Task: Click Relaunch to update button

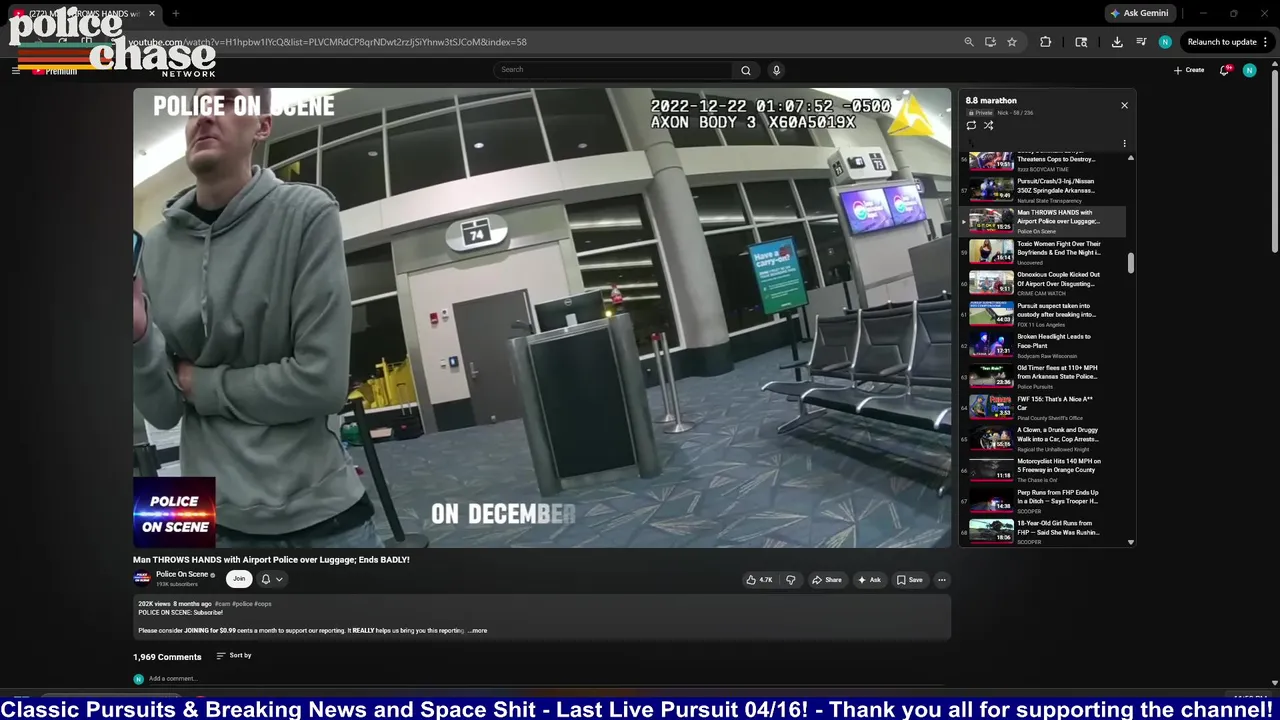Action: click(1221, 42)
